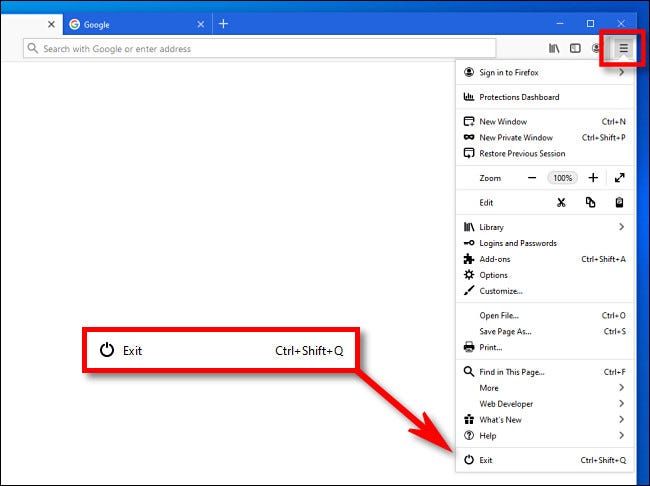Zoom out with the minus button
The height and width of the screenshot is (486, 650).
pyautogui.click(x=532, y=178)
